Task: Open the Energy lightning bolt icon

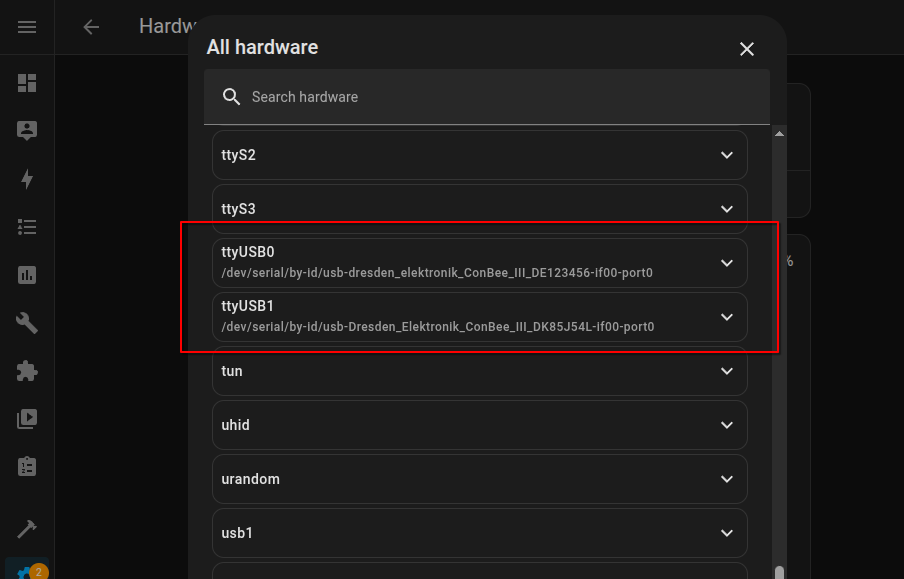Action: click(27, 179)
